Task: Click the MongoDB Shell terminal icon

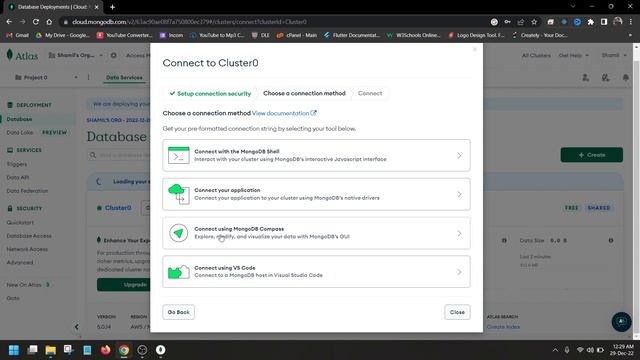Action: point(179,155)
